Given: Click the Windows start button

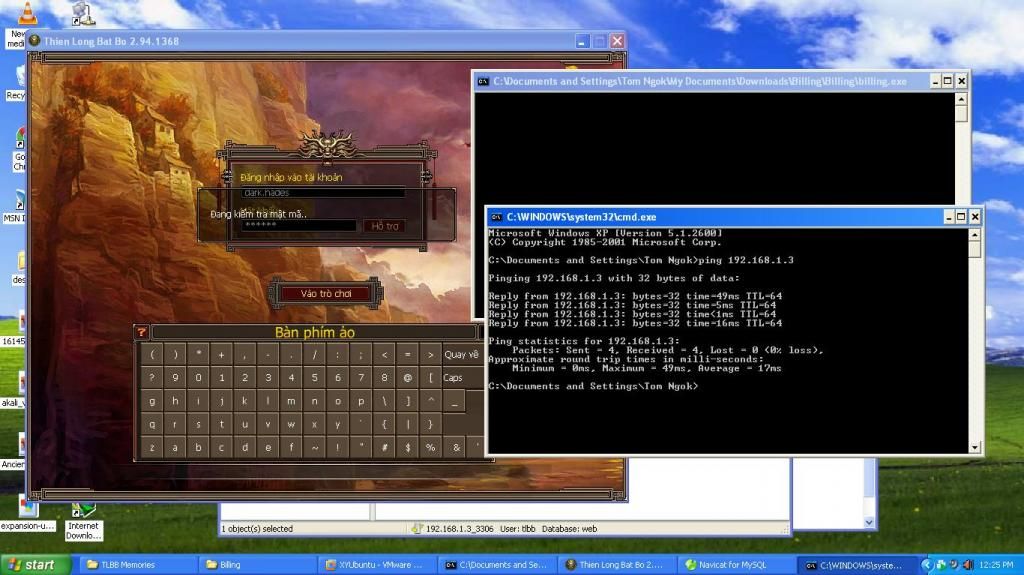Looking at the screenshot, I should point(35,565).
